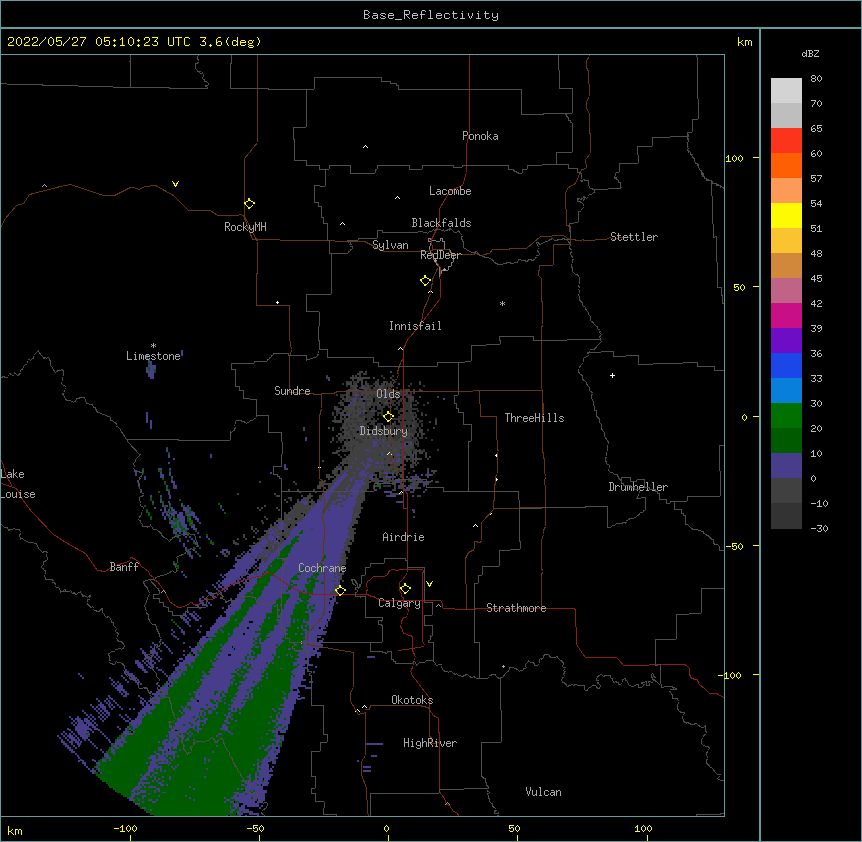Select the Sundre town label
862x842 pixels.
click(x=292, y=391)
